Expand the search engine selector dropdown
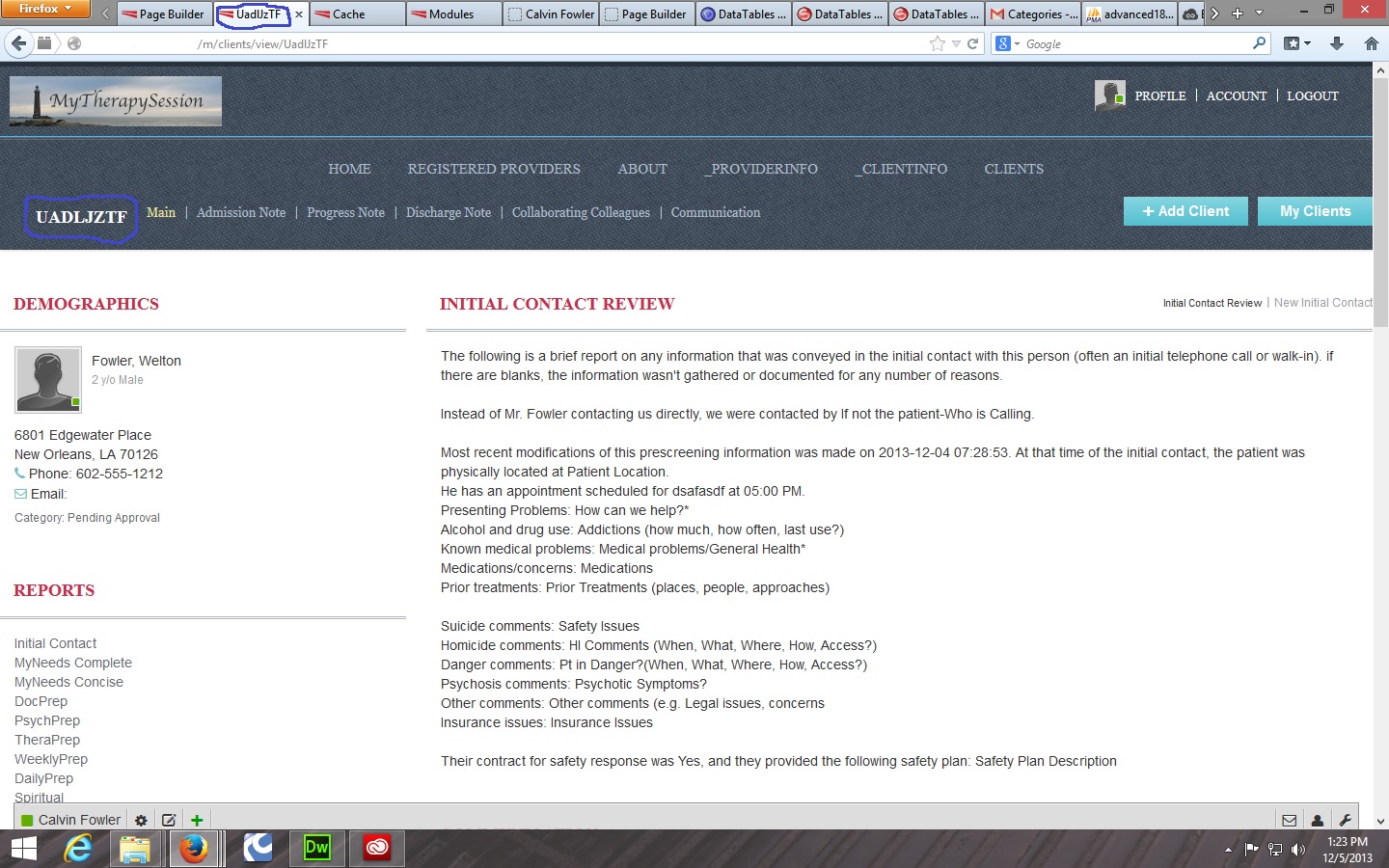The width and height of the screenshot is (1389, 868). (x=1007, y=43)
